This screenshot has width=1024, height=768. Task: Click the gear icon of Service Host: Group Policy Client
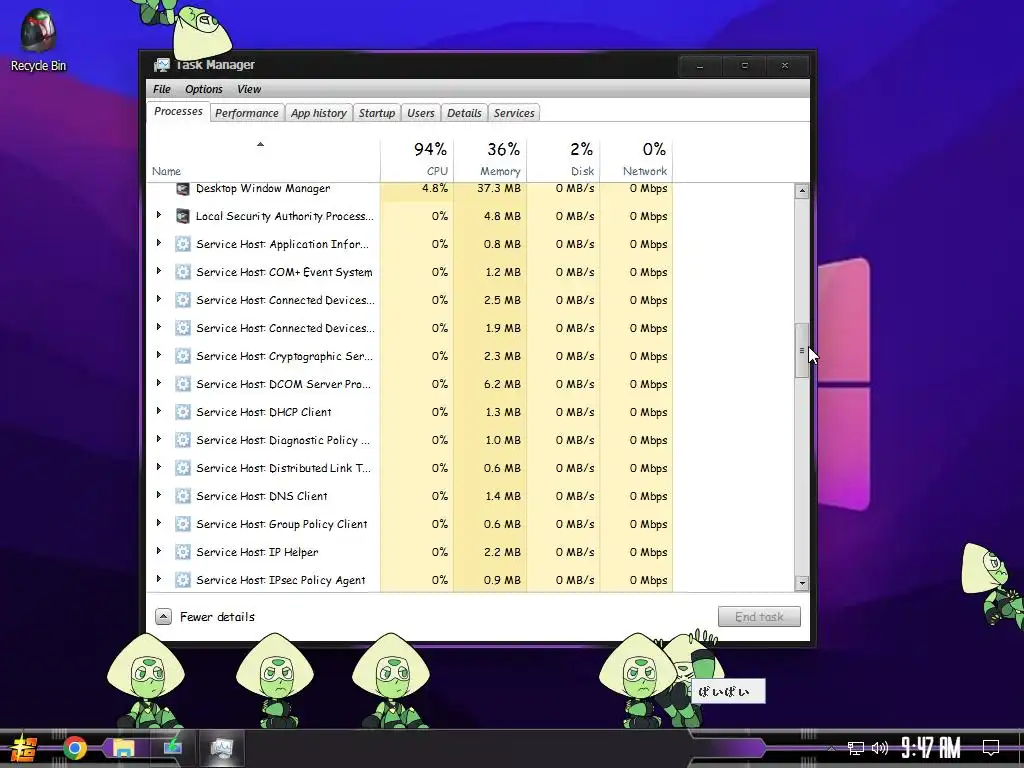(x=183, y=524)
